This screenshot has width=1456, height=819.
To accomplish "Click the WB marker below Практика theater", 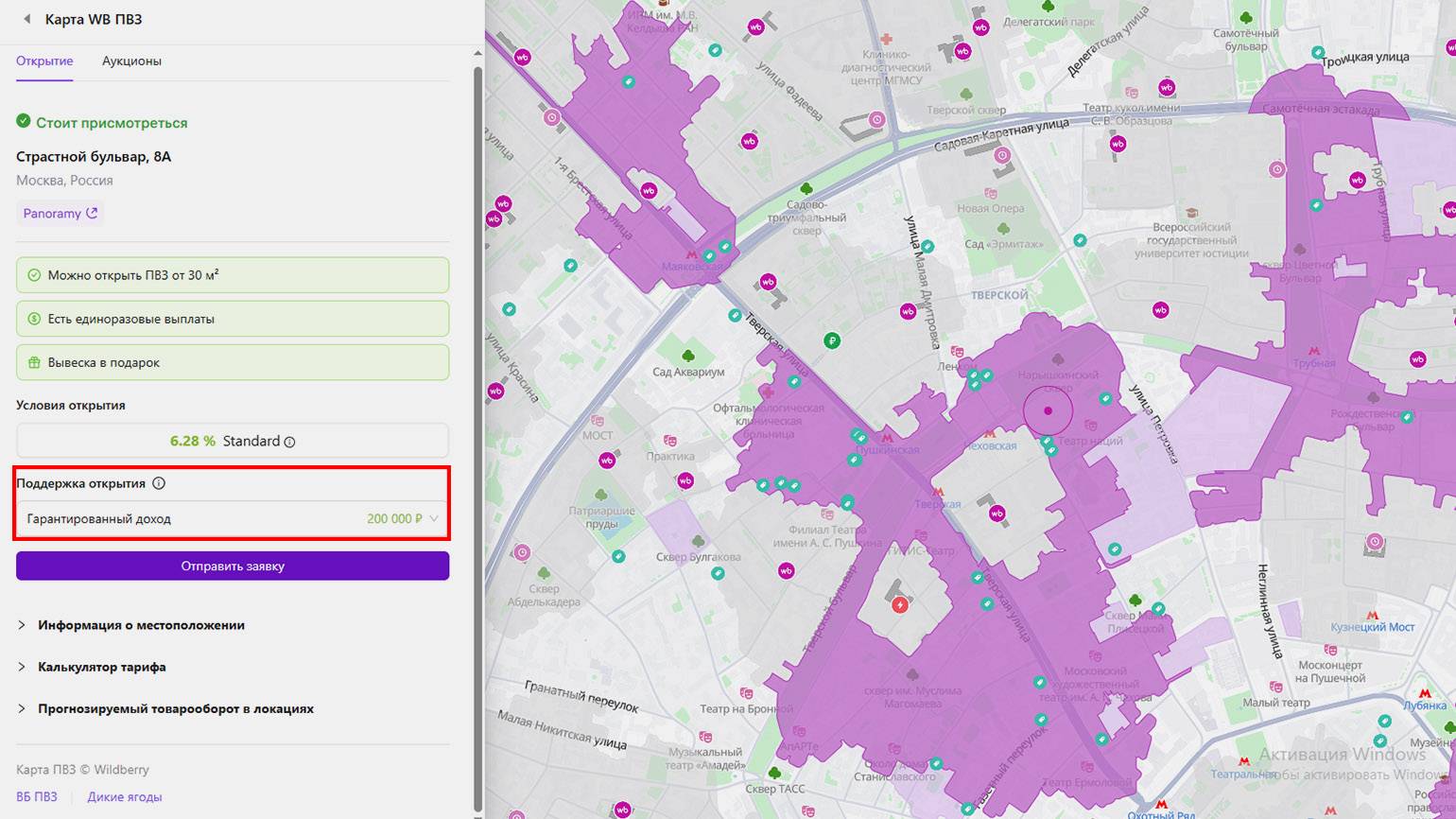I will (685, 480).
